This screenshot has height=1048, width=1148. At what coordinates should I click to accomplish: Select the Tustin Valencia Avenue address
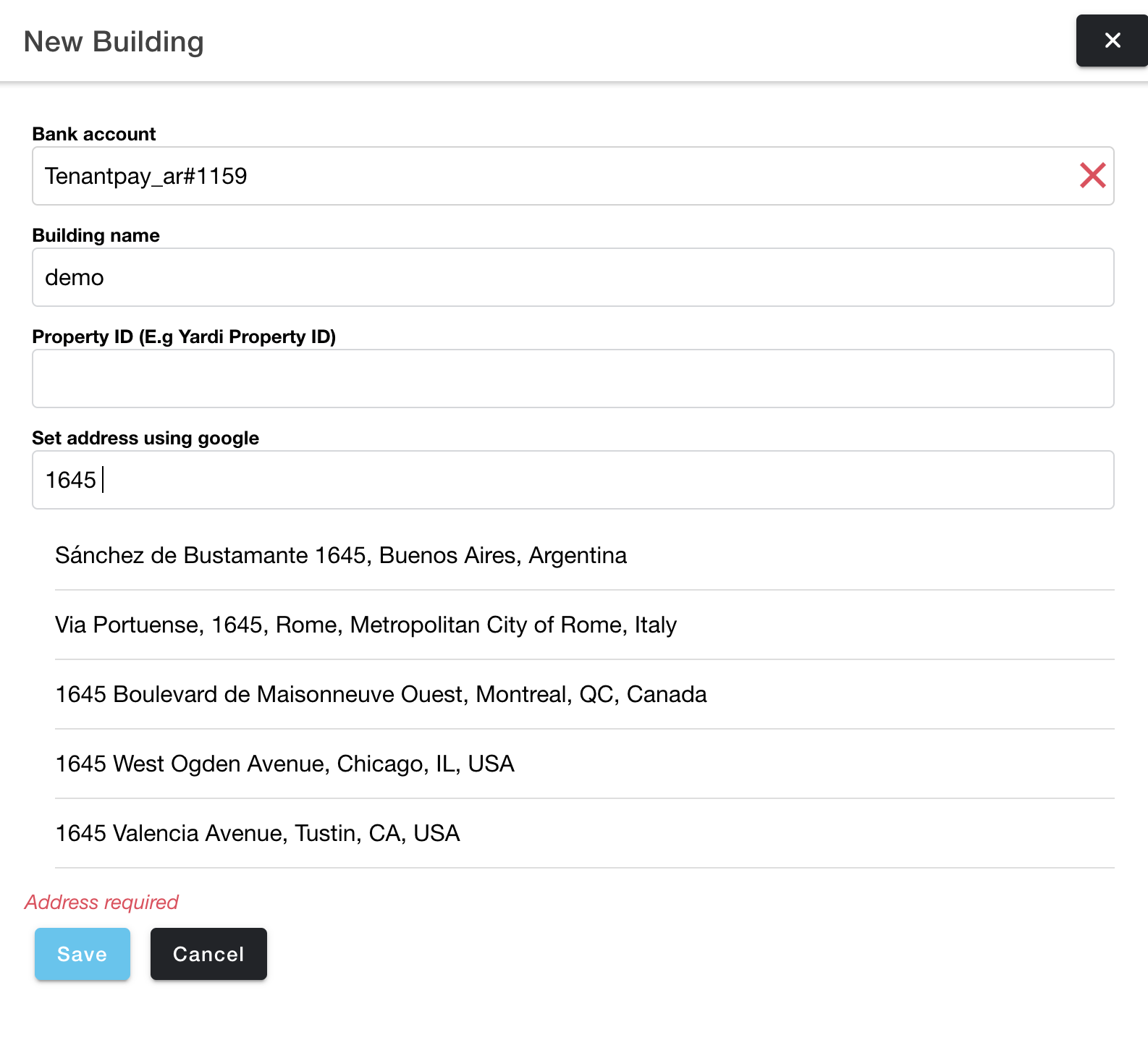(257, 833)
